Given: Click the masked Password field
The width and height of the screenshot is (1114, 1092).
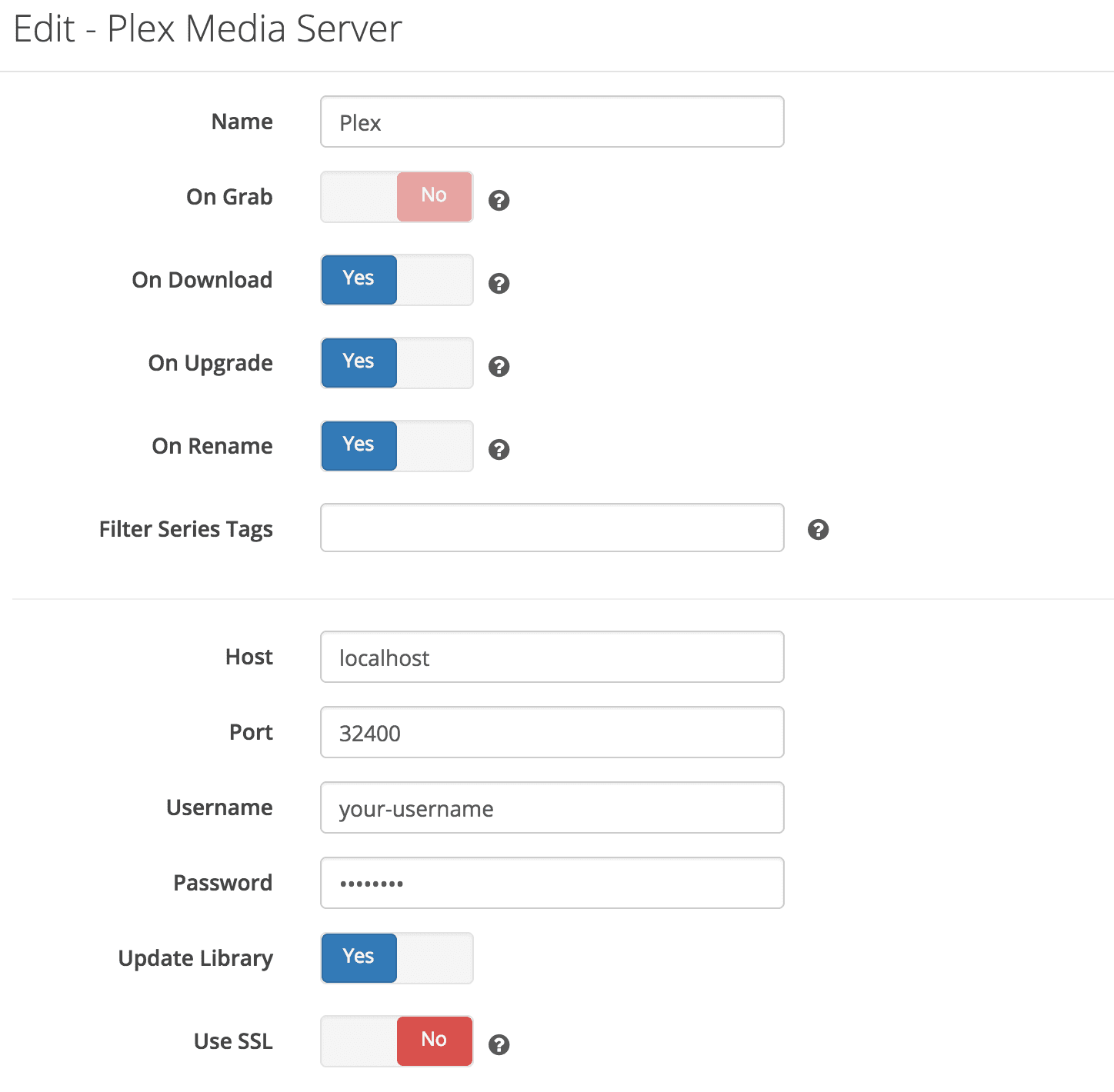Looking at the screenshot, I should click(x=551, y=883).
